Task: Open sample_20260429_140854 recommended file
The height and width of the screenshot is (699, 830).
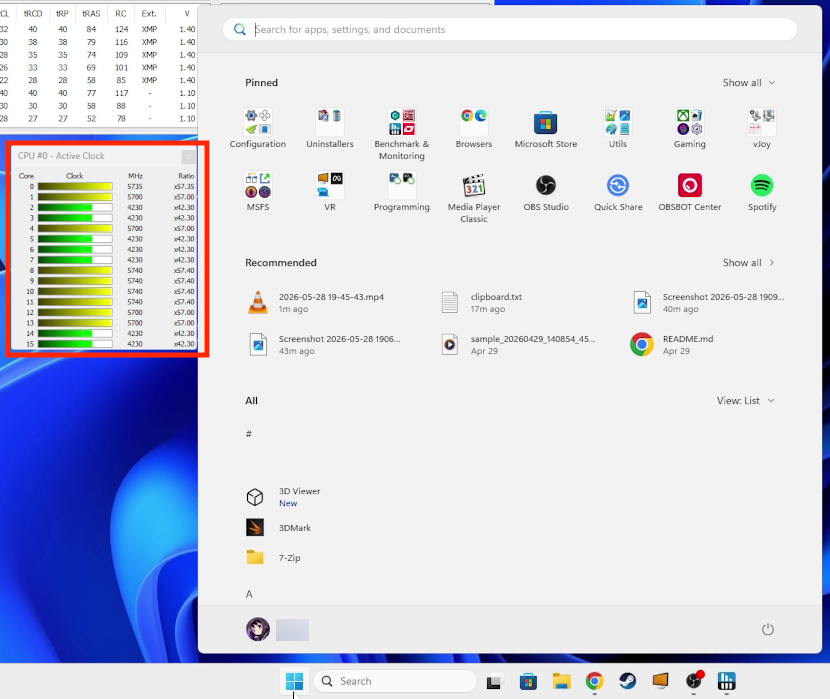Action: click(518, 344)
